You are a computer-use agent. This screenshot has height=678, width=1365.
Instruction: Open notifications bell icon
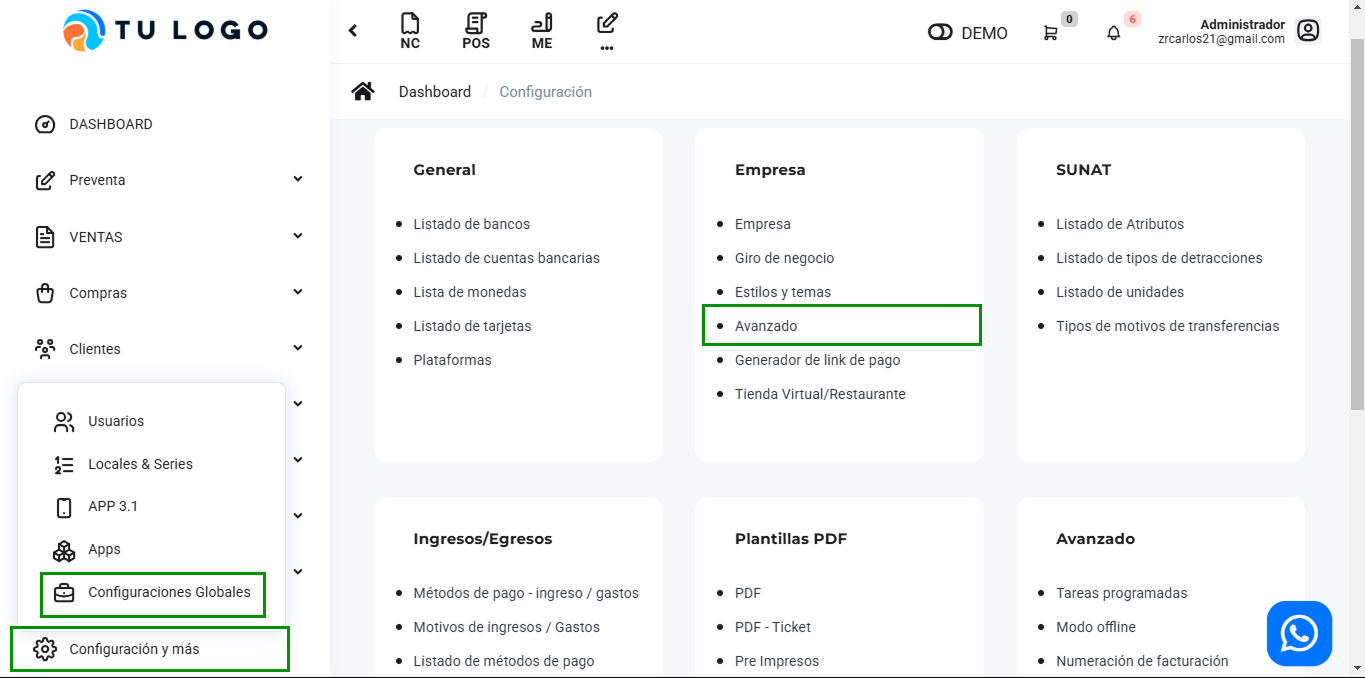pos(1113,33)
